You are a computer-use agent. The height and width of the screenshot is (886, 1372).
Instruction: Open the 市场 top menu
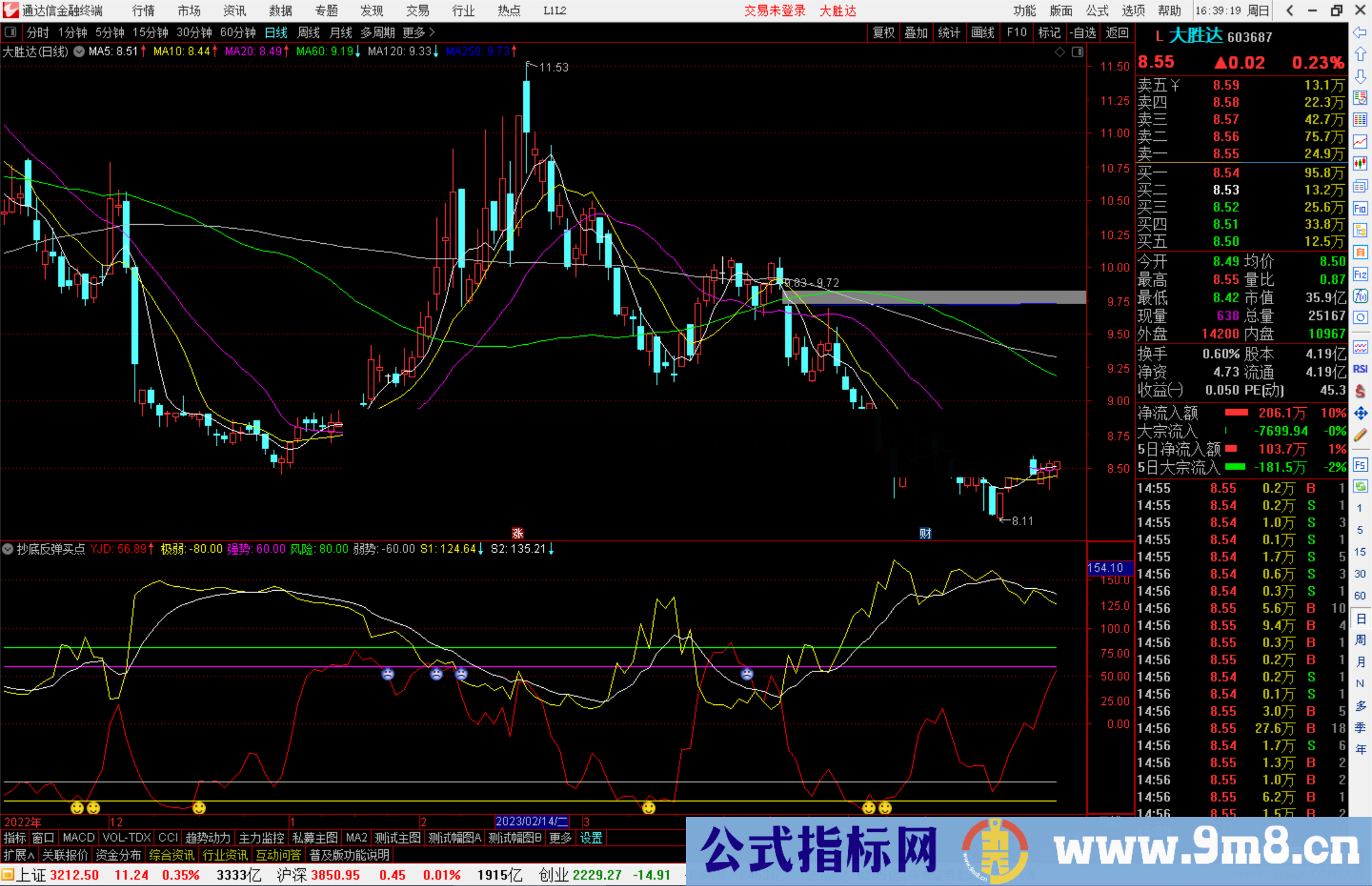coord(189,10)
